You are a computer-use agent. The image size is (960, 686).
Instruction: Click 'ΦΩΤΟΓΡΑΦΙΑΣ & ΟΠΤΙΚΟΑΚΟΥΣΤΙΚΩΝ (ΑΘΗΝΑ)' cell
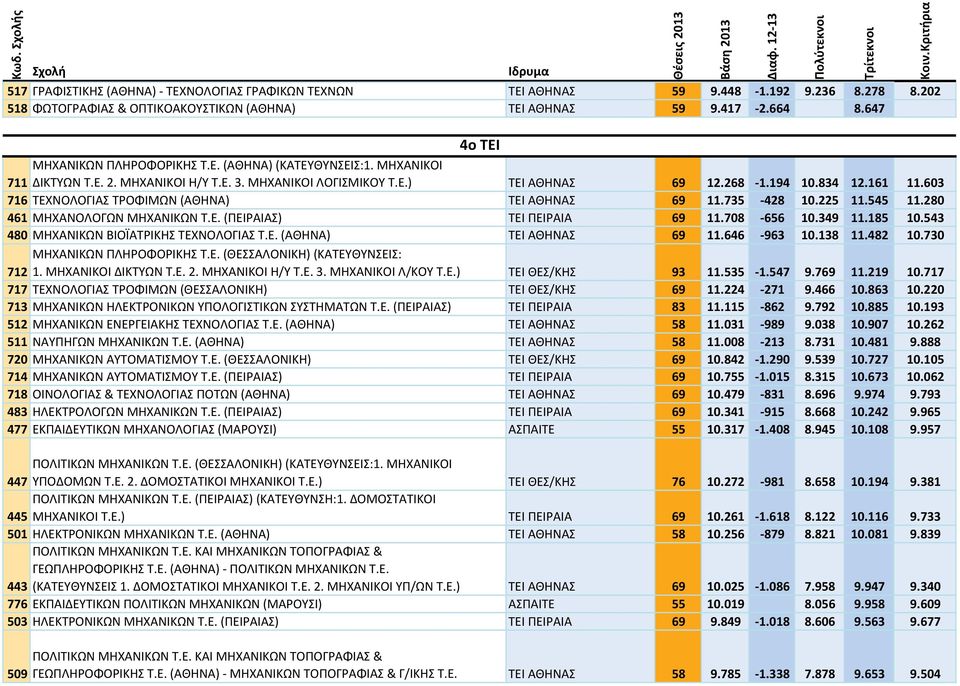point(163,108)
